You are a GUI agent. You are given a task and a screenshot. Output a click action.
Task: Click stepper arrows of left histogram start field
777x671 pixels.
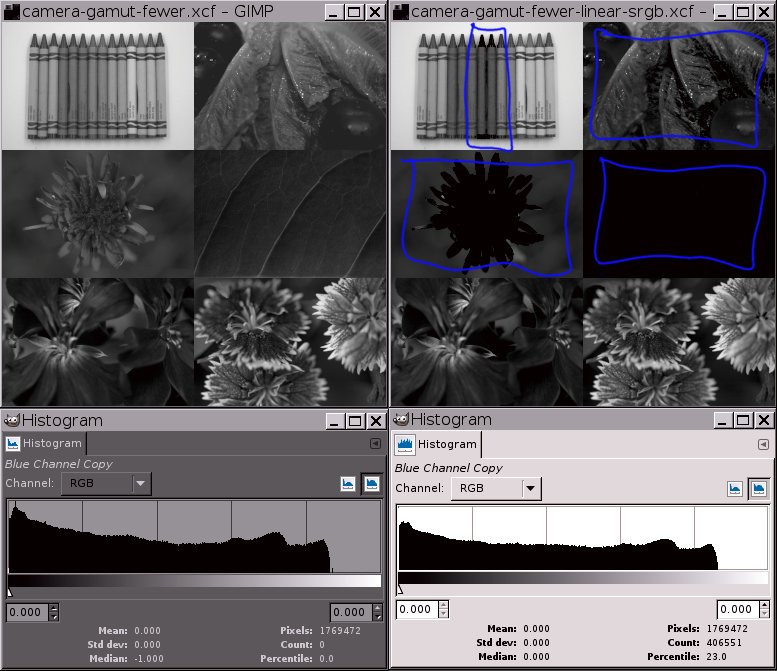(x=54, y=612)
